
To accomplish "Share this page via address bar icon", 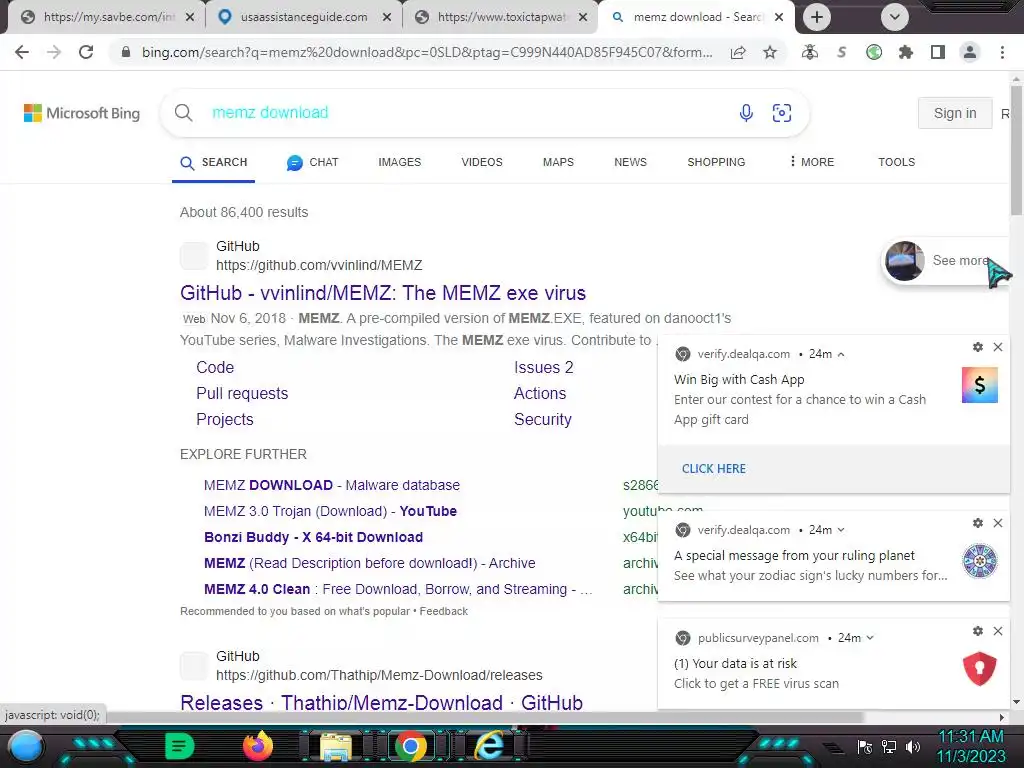I will [x=738, y=52].
